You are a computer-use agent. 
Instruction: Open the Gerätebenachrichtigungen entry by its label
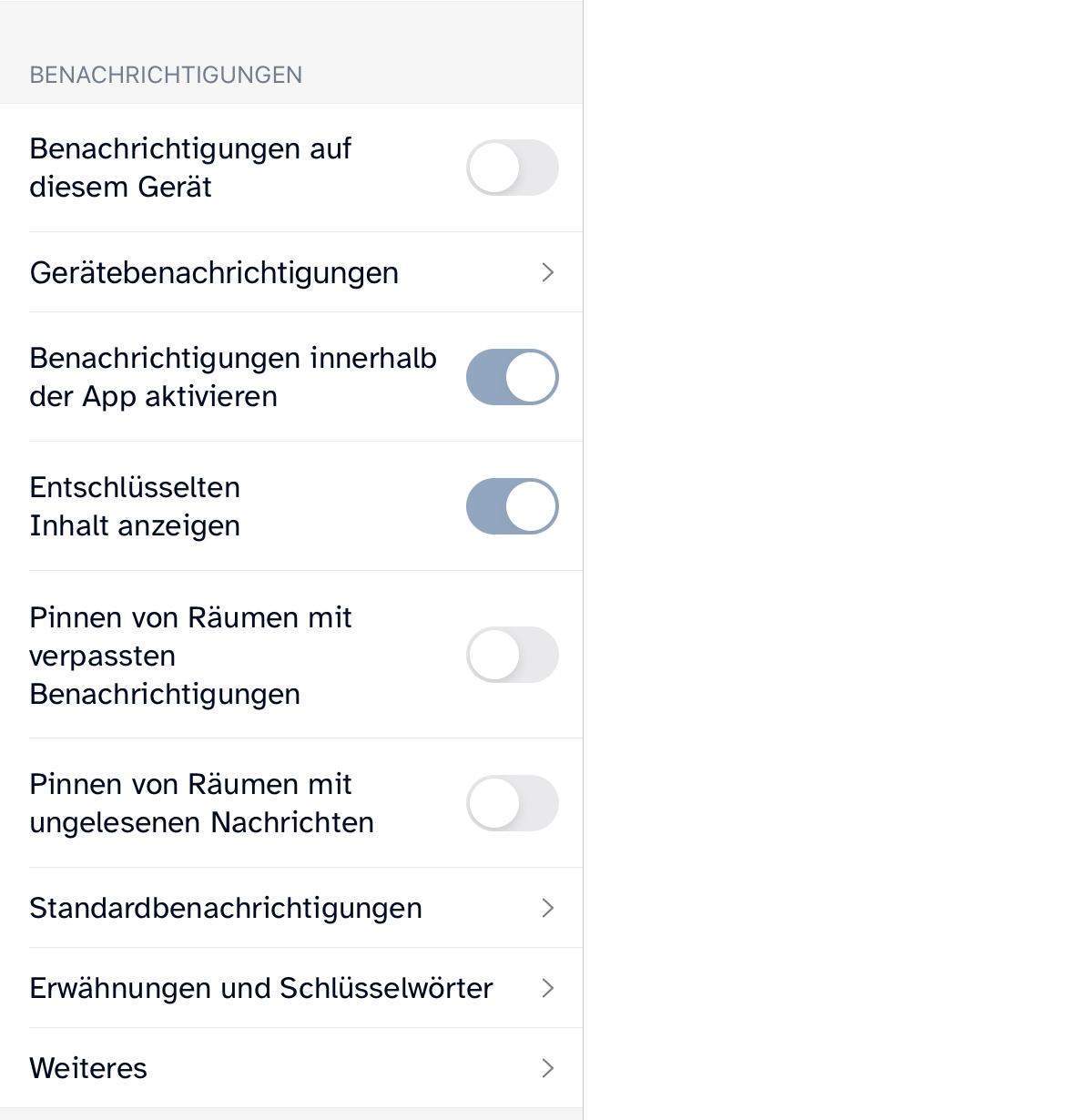pos(214,272)
